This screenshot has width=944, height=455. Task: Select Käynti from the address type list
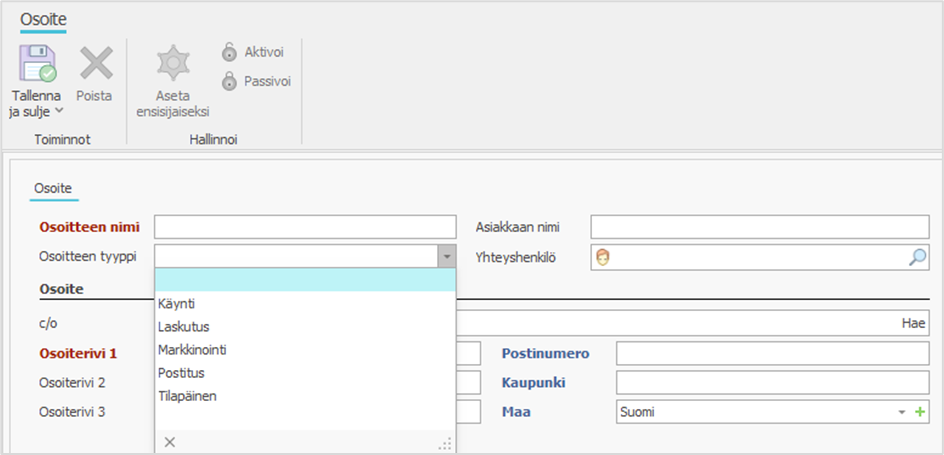pyautogui.click(x=176, y=303)
